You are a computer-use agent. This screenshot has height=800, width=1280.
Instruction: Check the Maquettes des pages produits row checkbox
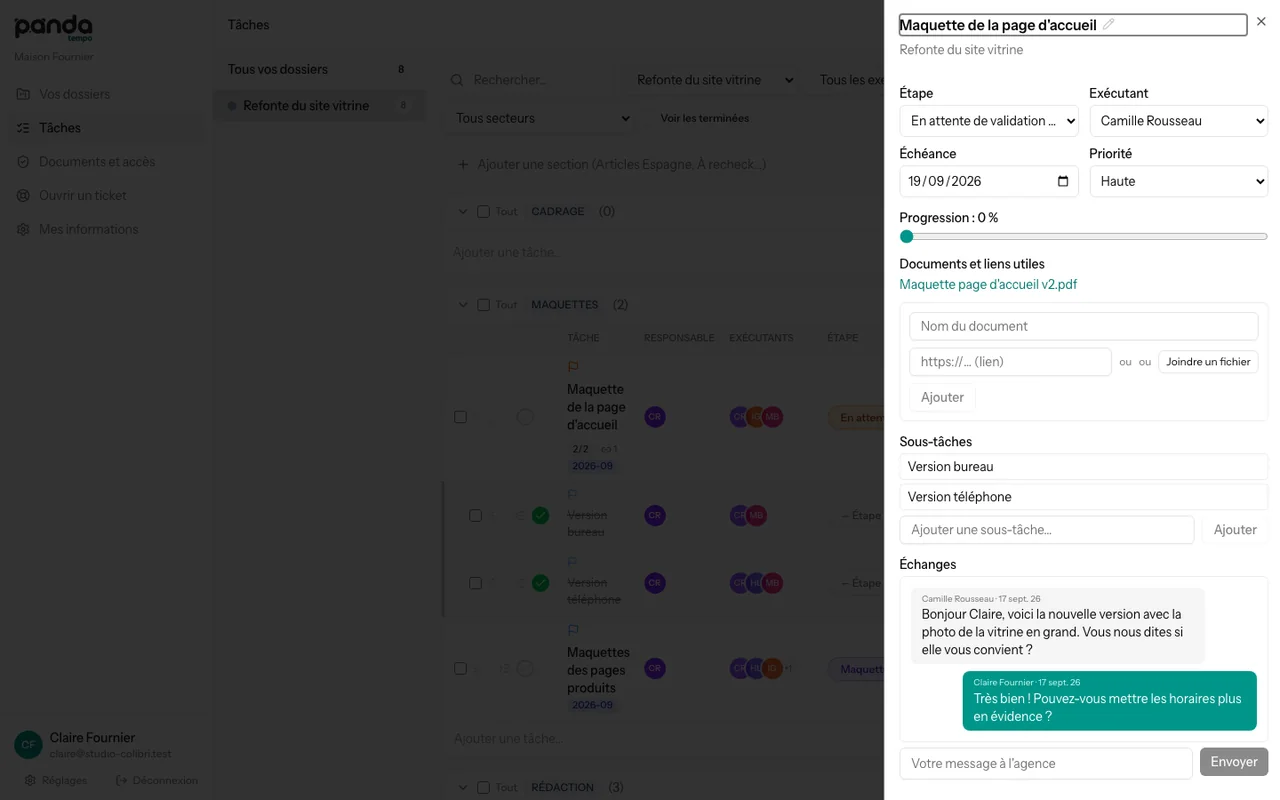click(460, 668)
